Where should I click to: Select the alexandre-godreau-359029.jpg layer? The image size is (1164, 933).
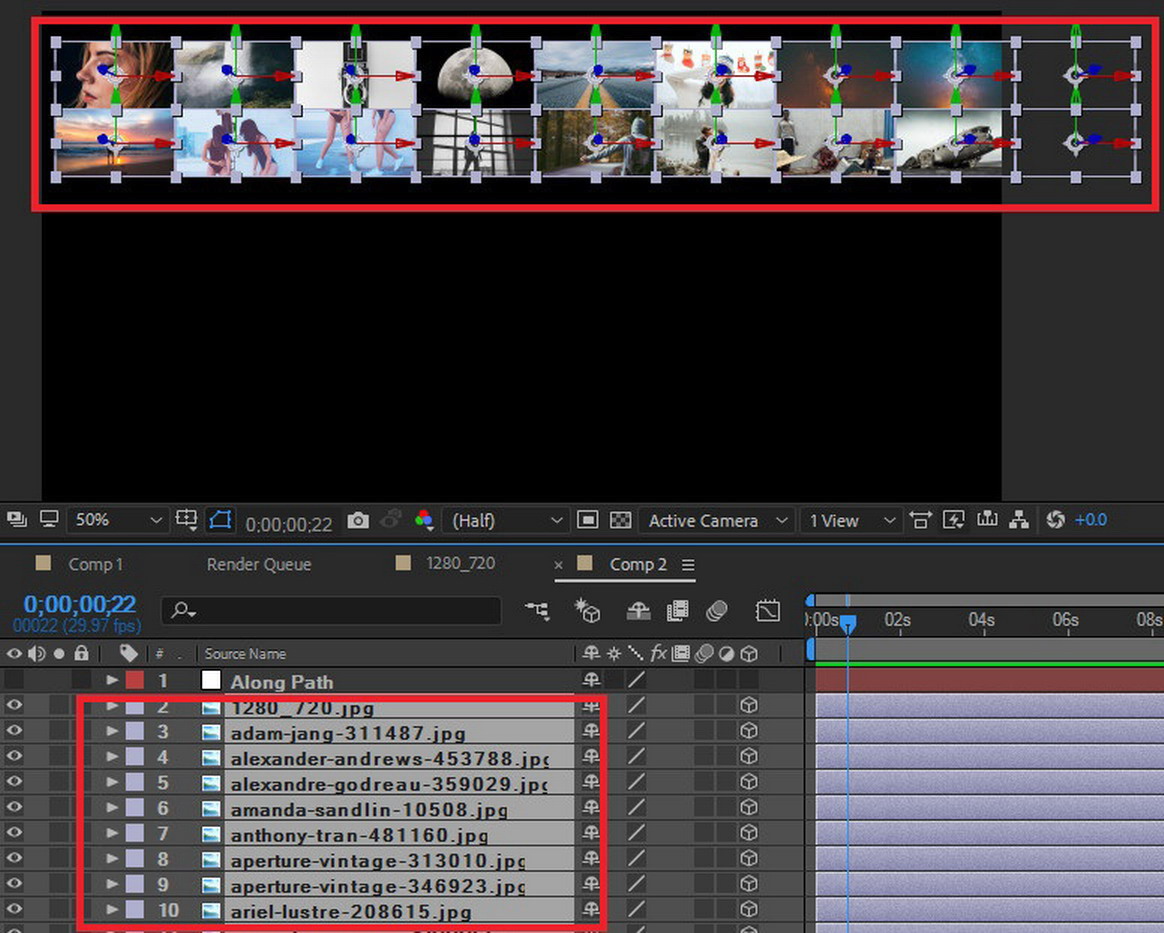[389, 784]
